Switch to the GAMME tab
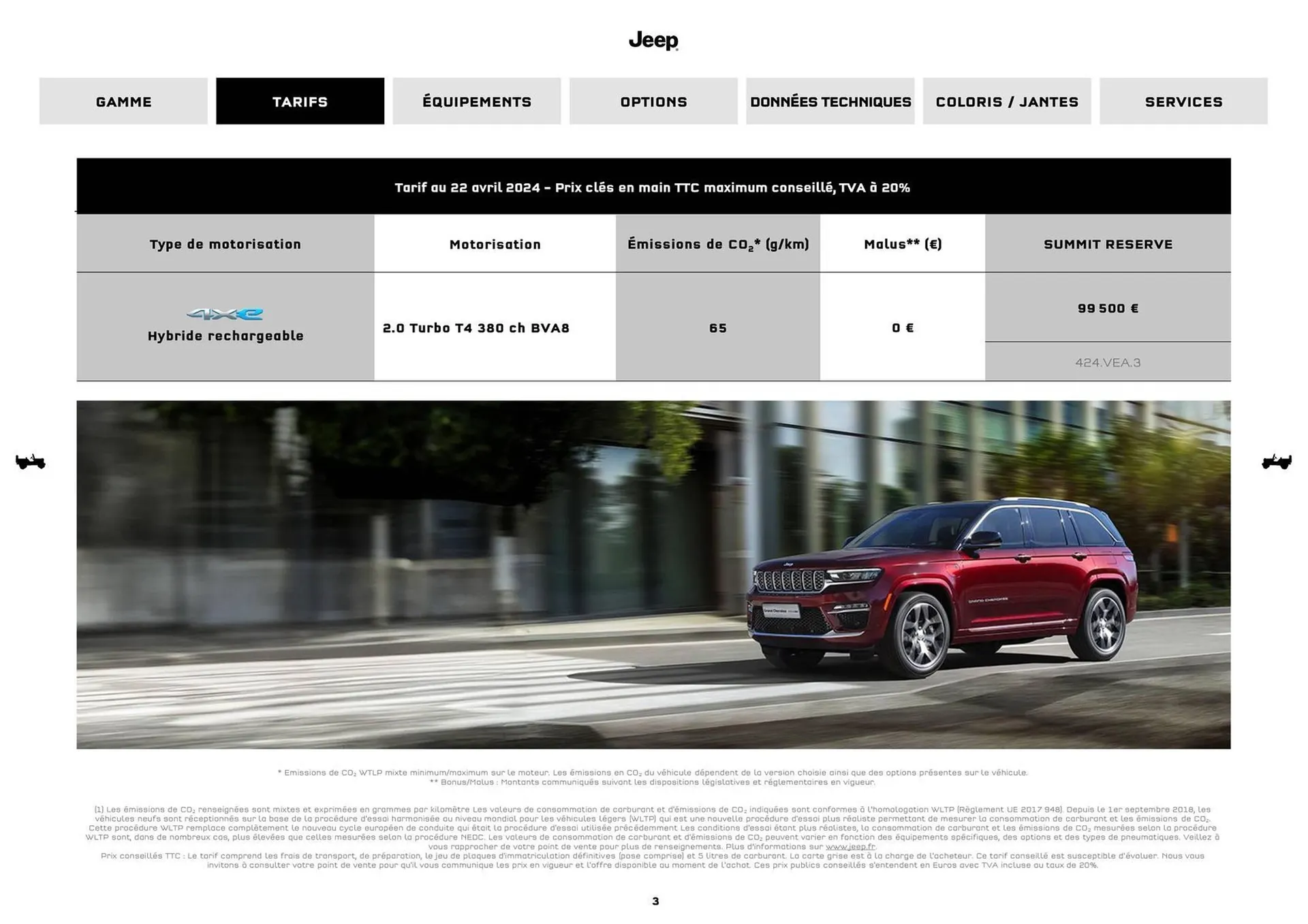The image size is (1308, 924). coord(125,101)
